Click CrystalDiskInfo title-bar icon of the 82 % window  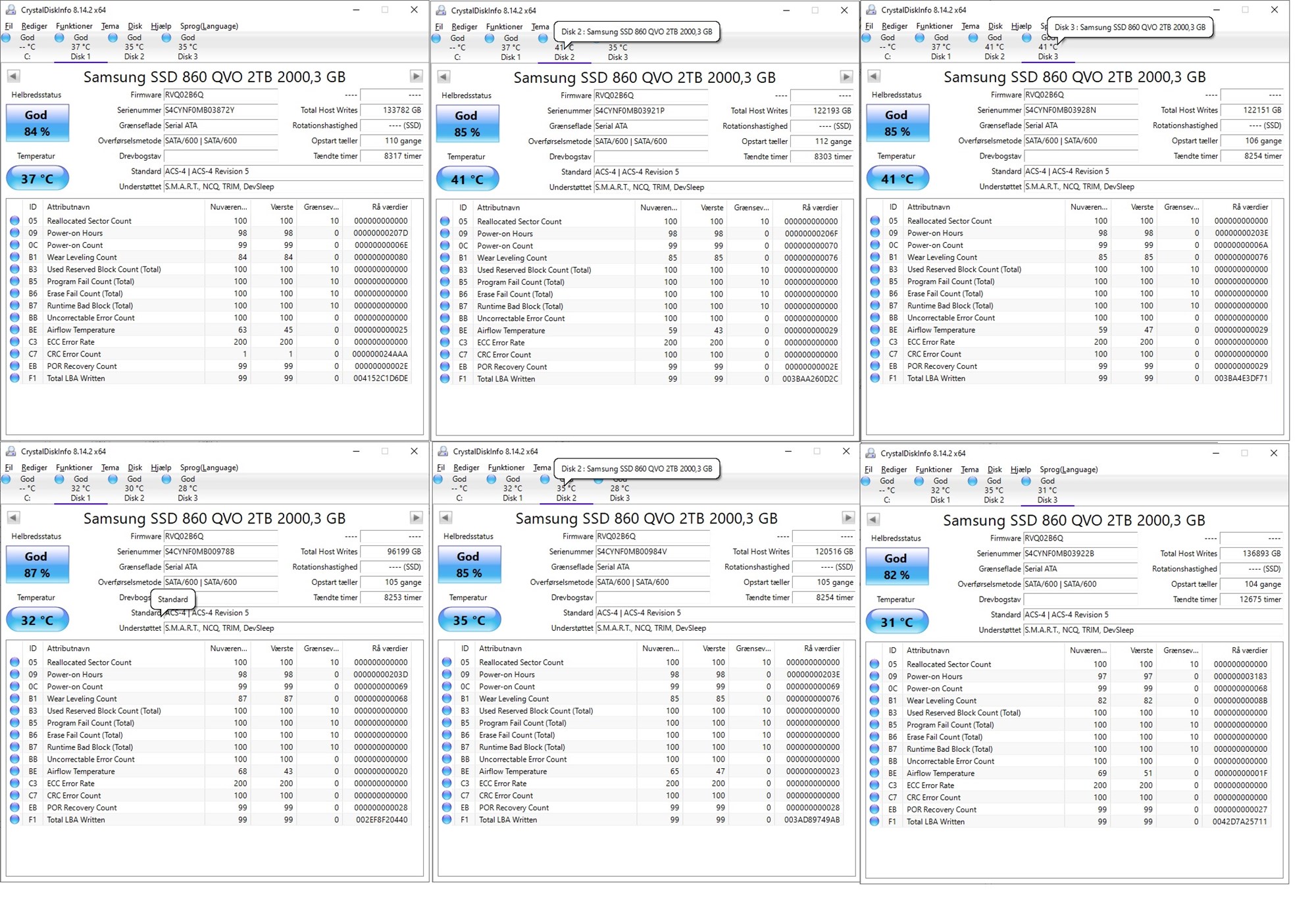(x=871, y=453)
